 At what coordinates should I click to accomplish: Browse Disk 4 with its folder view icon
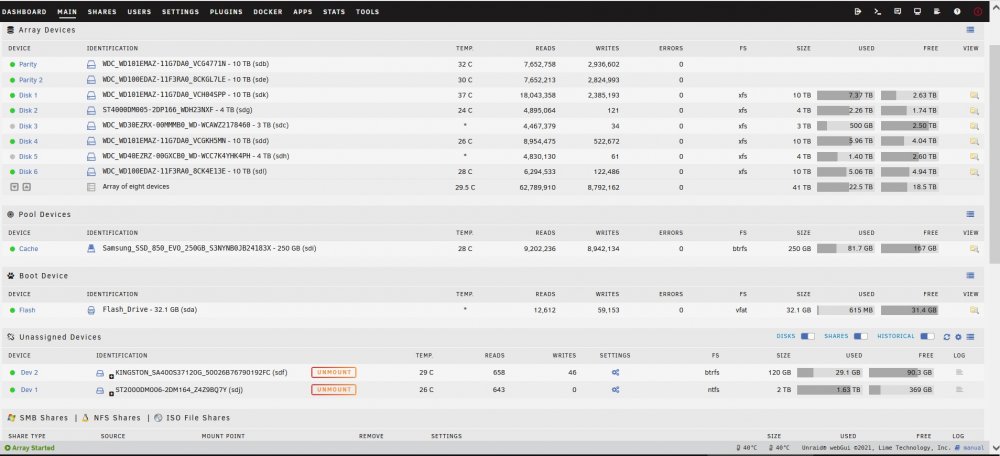(x=974, y=142)
